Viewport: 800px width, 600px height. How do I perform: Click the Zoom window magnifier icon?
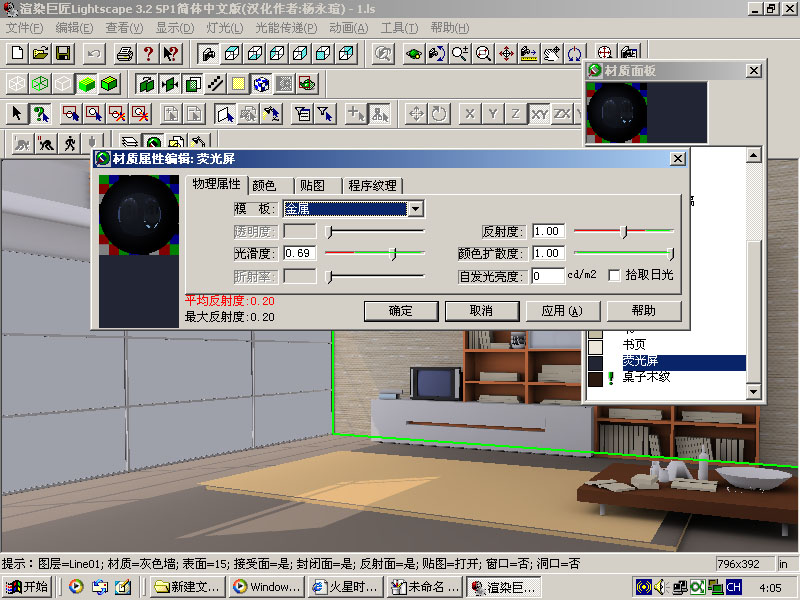pyautogui.click(x=483, y=53)
